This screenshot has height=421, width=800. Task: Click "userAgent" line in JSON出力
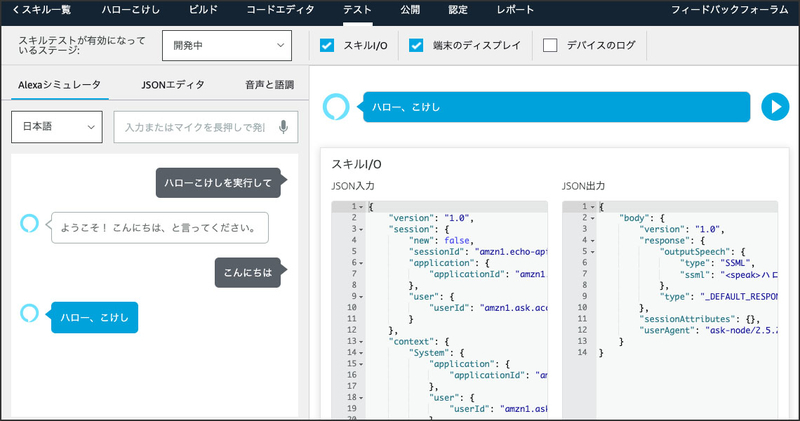[x=709, y=330]
